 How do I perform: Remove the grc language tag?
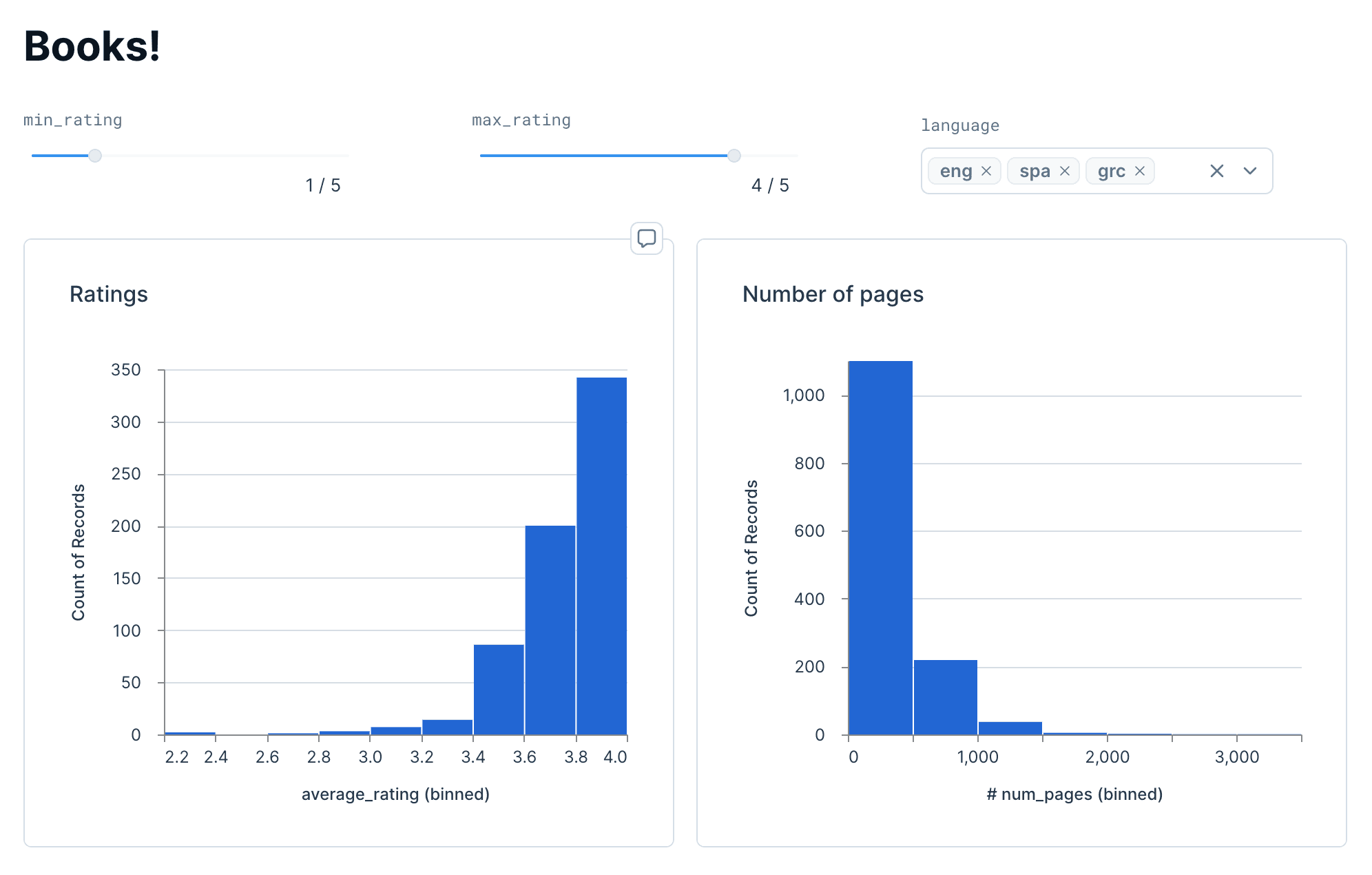pos(1140,171)
